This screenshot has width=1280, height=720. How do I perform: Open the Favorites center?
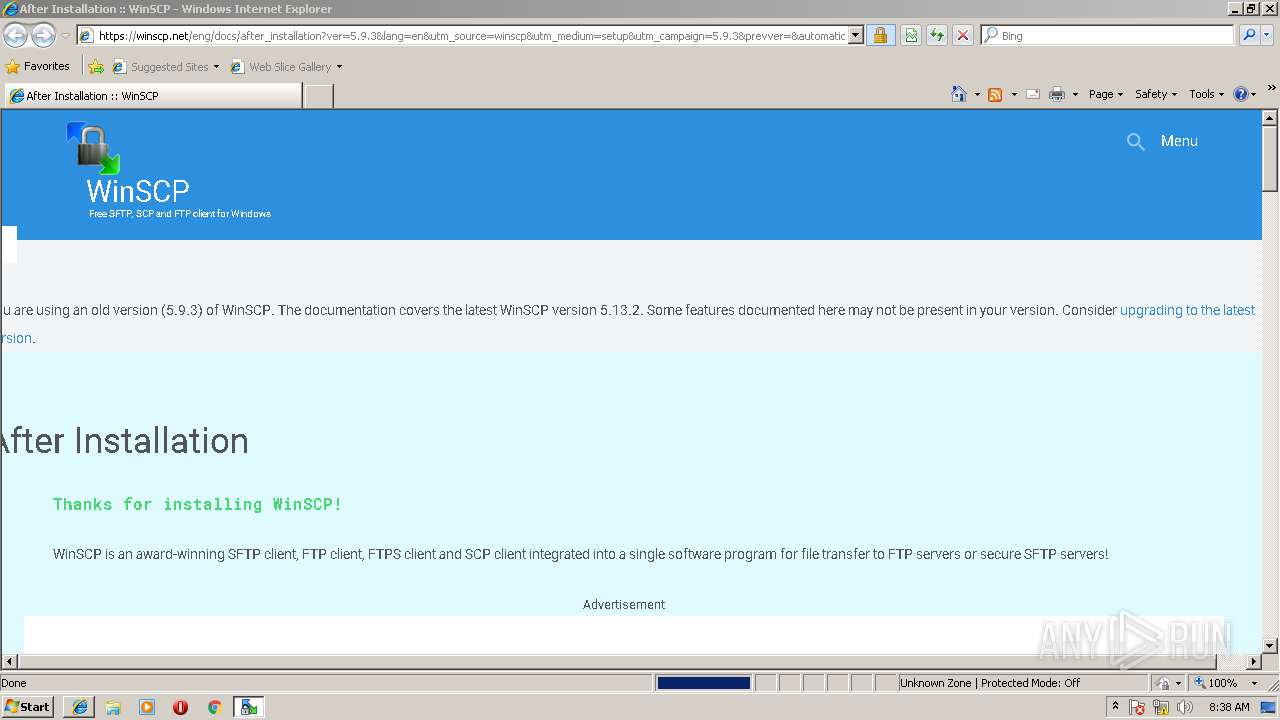coord(38,66)
